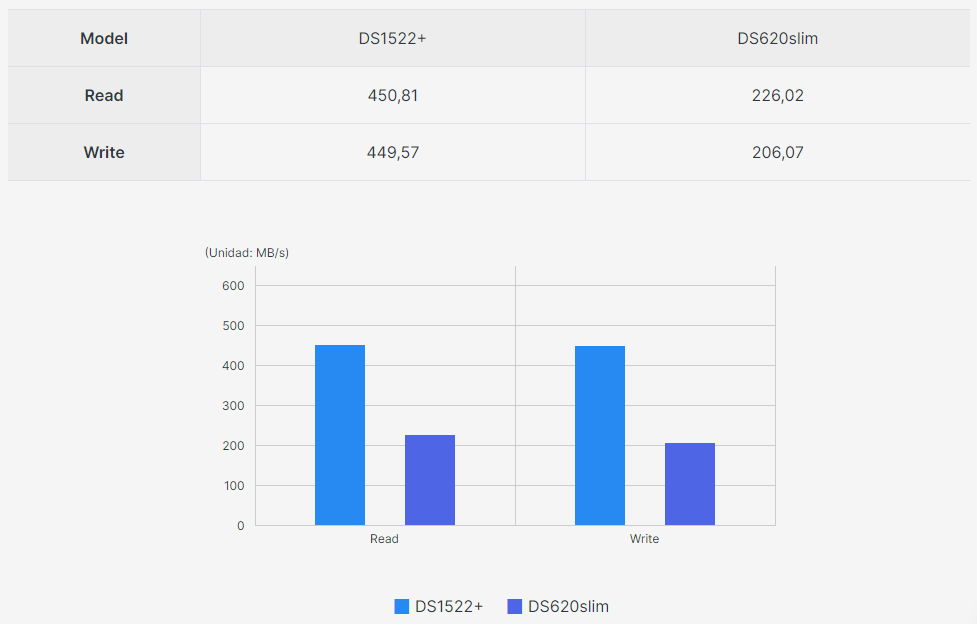Click the DS1522+ Write bar in chart

tap(600, 435)
